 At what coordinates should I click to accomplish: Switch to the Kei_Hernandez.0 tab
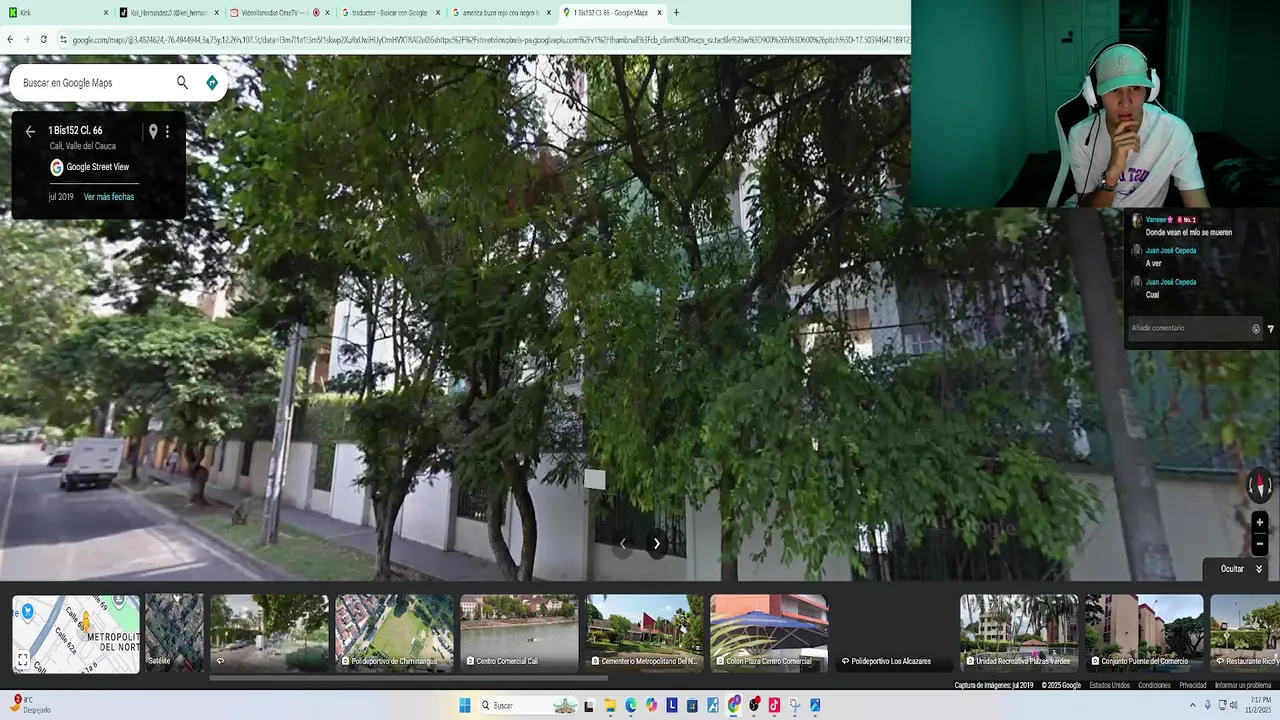click(168, 13)
